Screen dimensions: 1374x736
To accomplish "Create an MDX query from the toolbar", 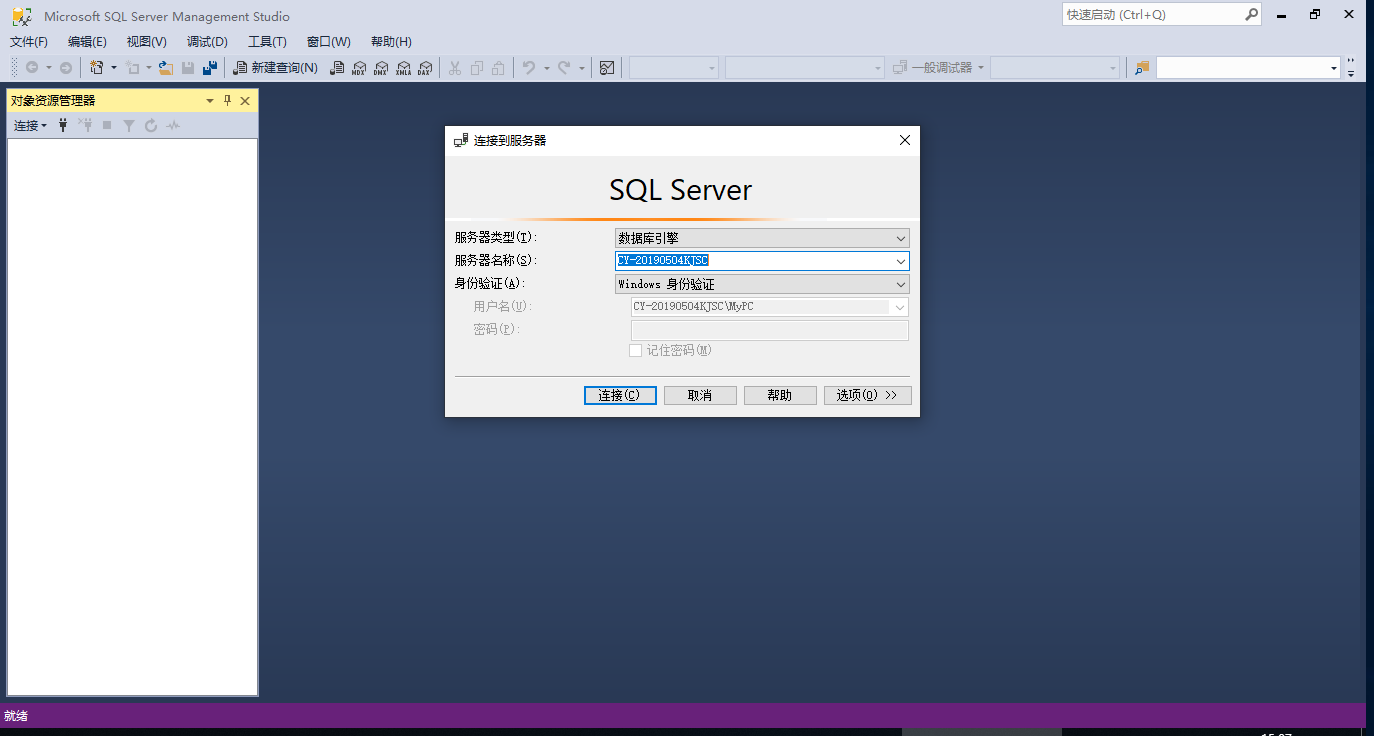I will click(x=359, y=67).
